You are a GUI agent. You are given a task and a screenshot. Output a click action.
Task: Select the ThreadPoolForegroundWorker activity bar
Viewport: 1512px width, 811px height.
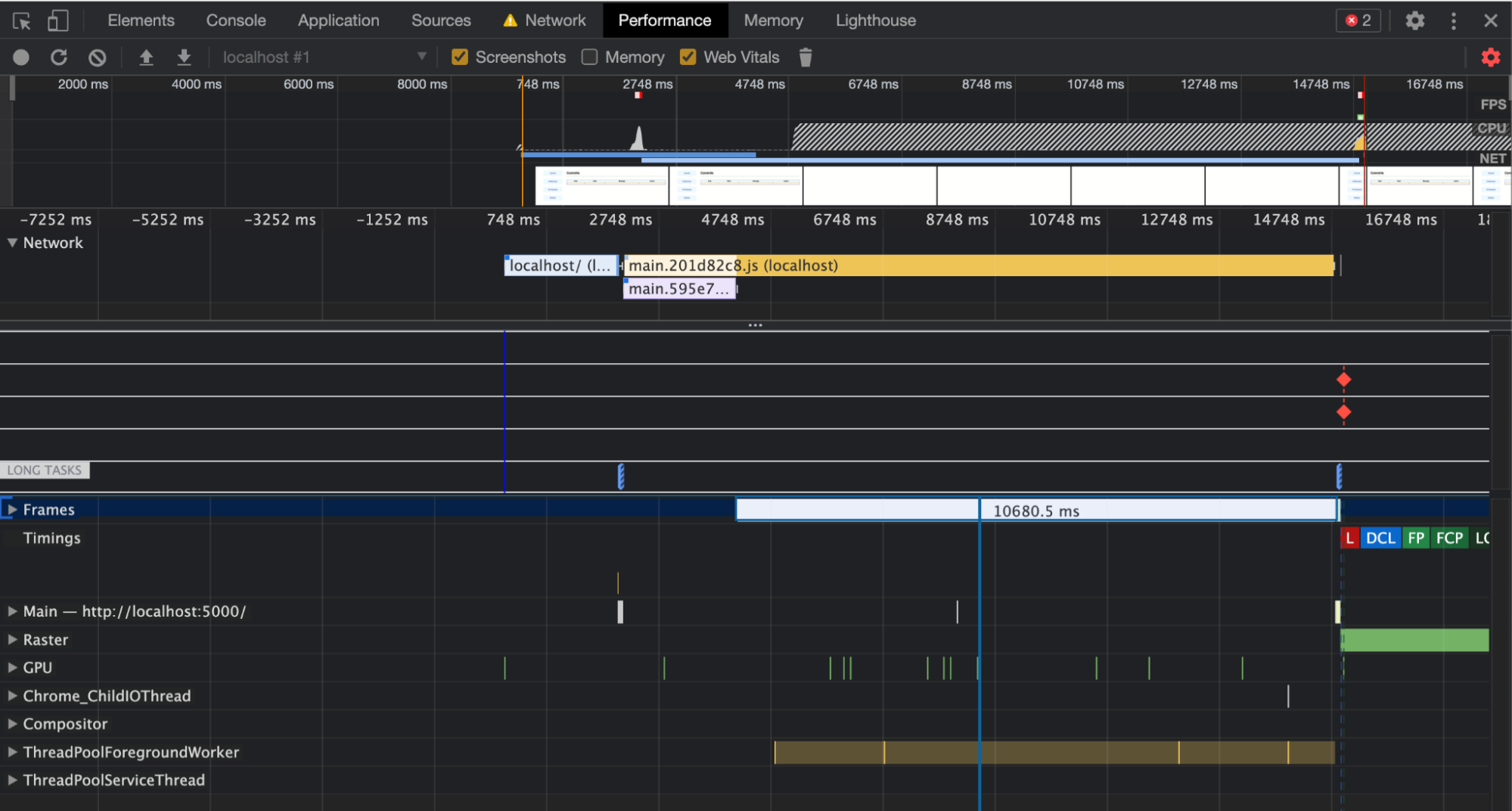pos(1054,752)
